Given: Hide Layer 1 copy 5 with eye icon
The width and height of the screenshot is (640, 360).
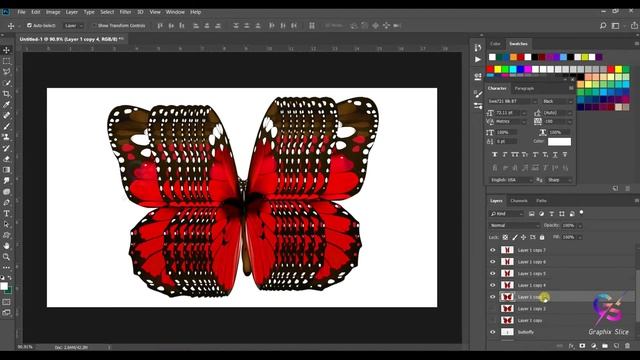Looking at the screenshot, I should 493,273.
